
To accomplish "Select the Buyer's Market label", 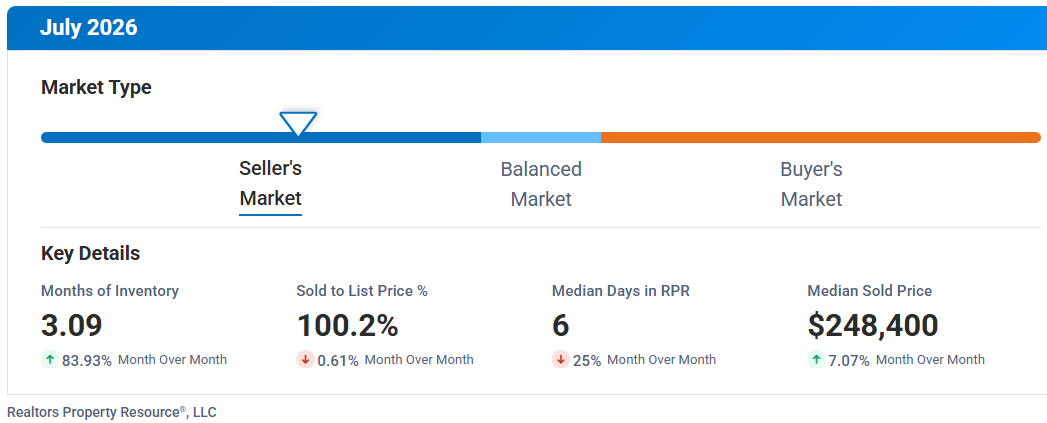I will (811, 184).
